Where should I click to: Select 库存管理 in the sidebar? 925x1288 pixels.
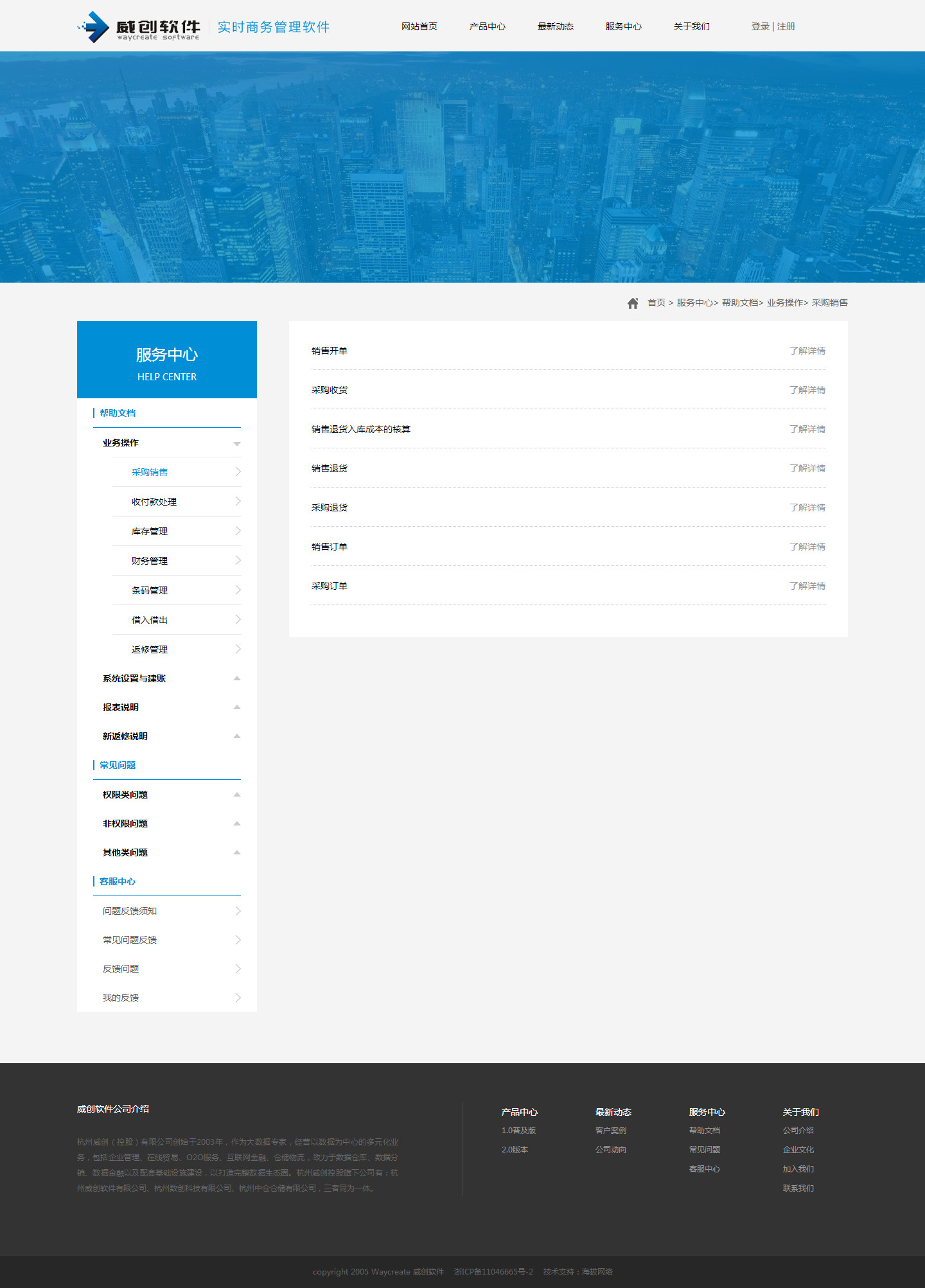150,531
